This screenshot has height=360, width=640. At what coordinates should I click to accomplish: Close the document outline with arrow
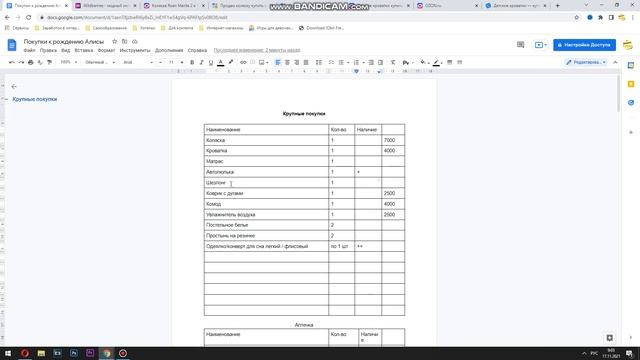point(14,87)
